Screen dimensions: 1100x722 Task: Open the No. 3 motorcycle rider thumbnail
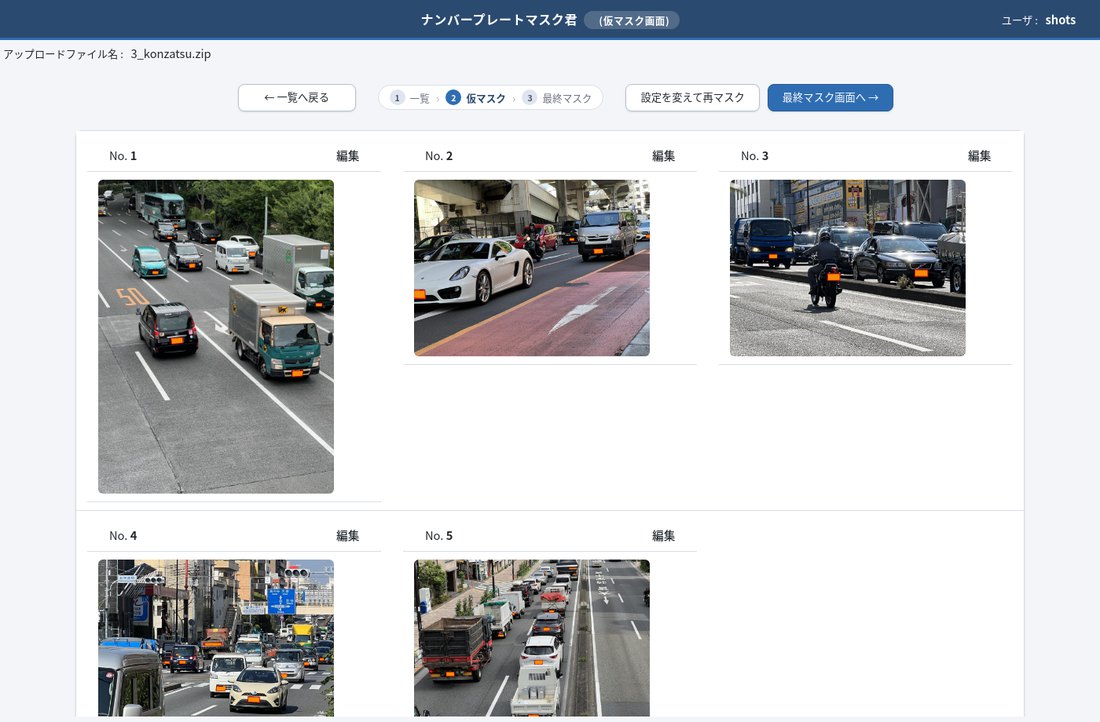[x=847, y=268]
